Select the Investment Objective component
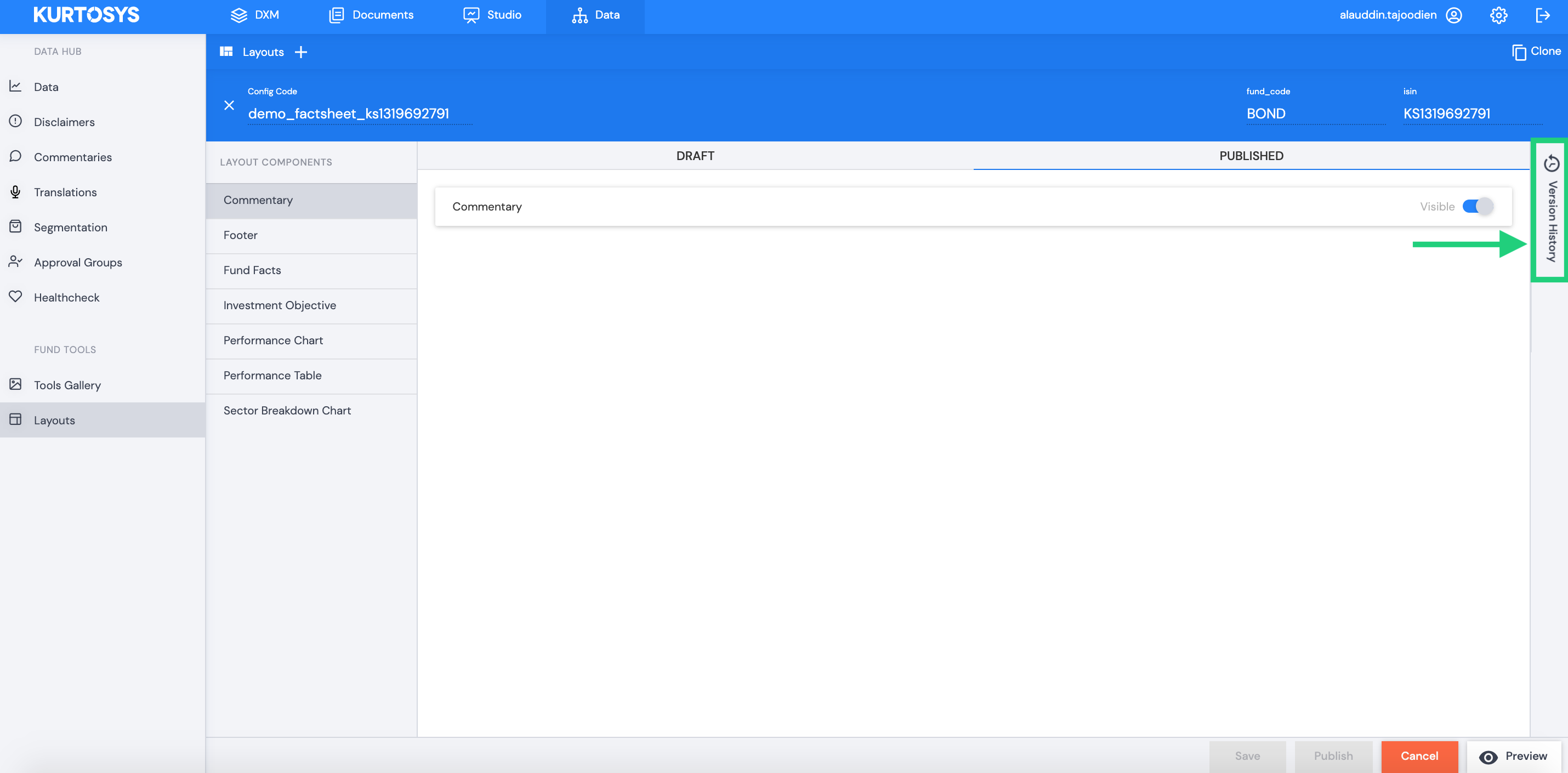Screen dimensions: 1568x773 (x=311, y=305)
